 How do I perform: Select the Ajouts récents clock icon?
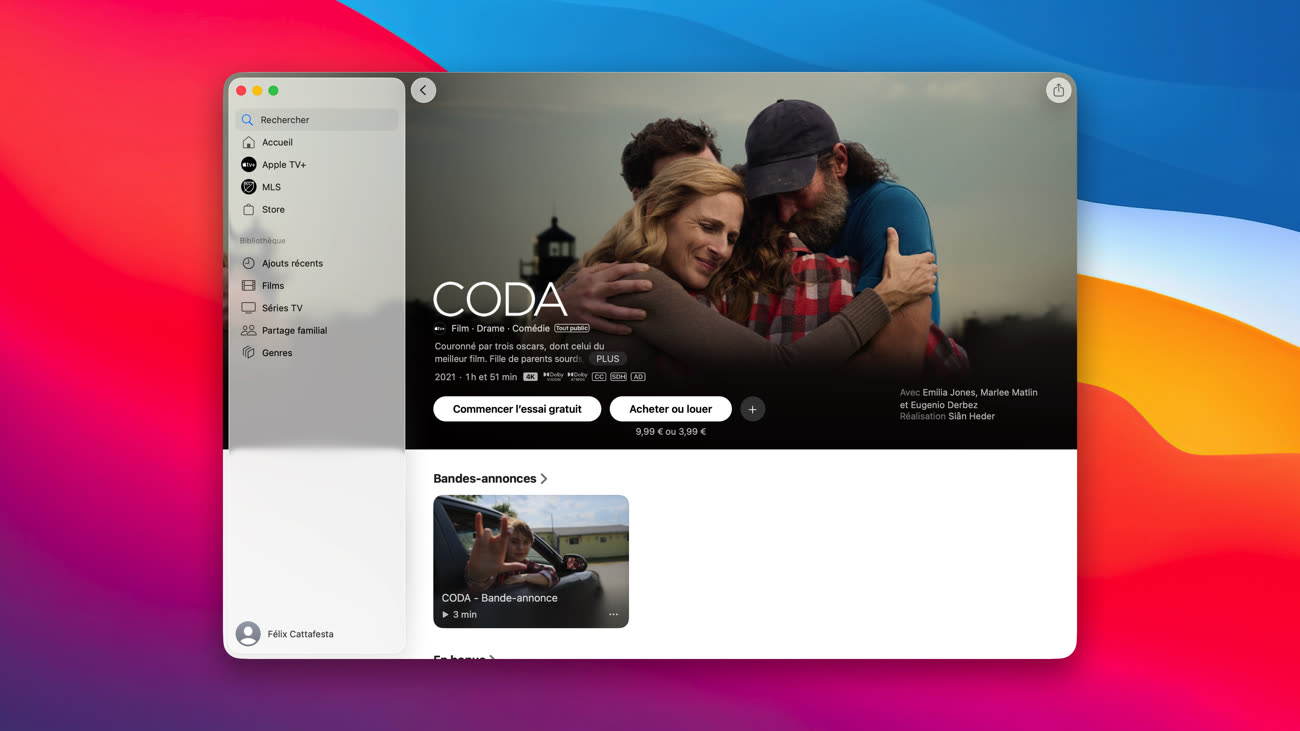coord(249,263)
